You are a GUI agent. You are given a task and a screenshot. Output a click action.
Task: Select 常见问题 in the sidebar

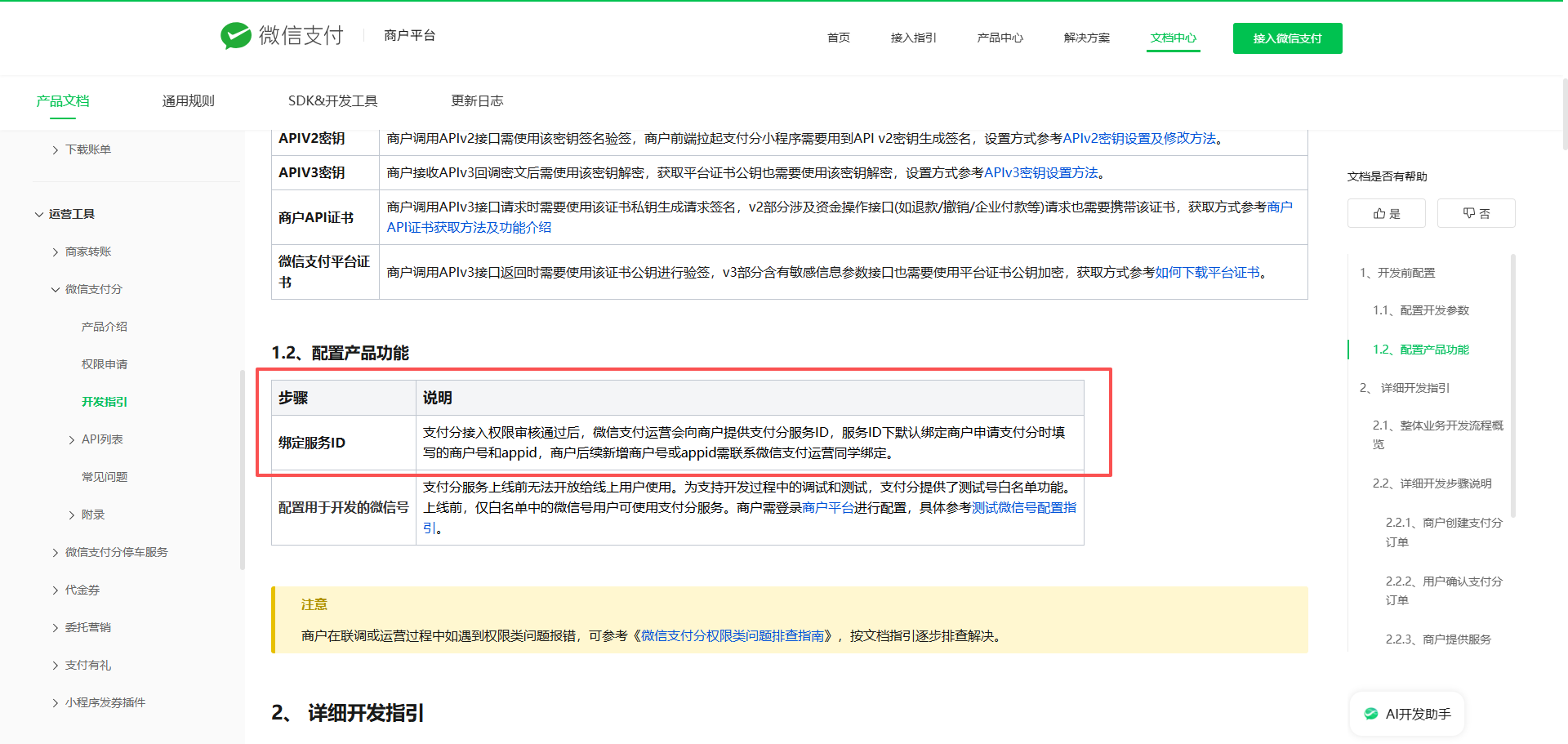tap(105, 477)
